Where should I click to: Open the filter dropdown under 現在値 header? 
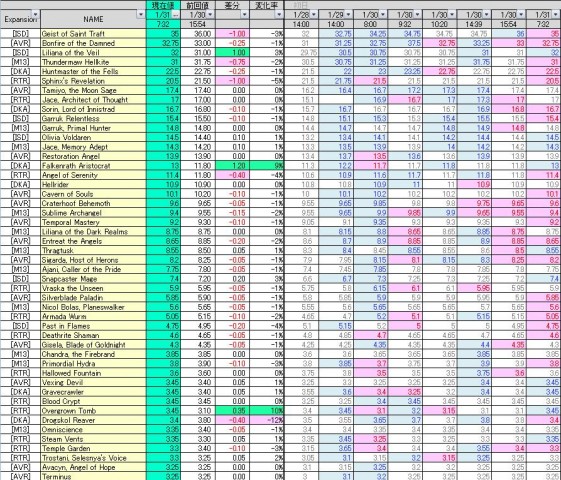coord(176,15)
